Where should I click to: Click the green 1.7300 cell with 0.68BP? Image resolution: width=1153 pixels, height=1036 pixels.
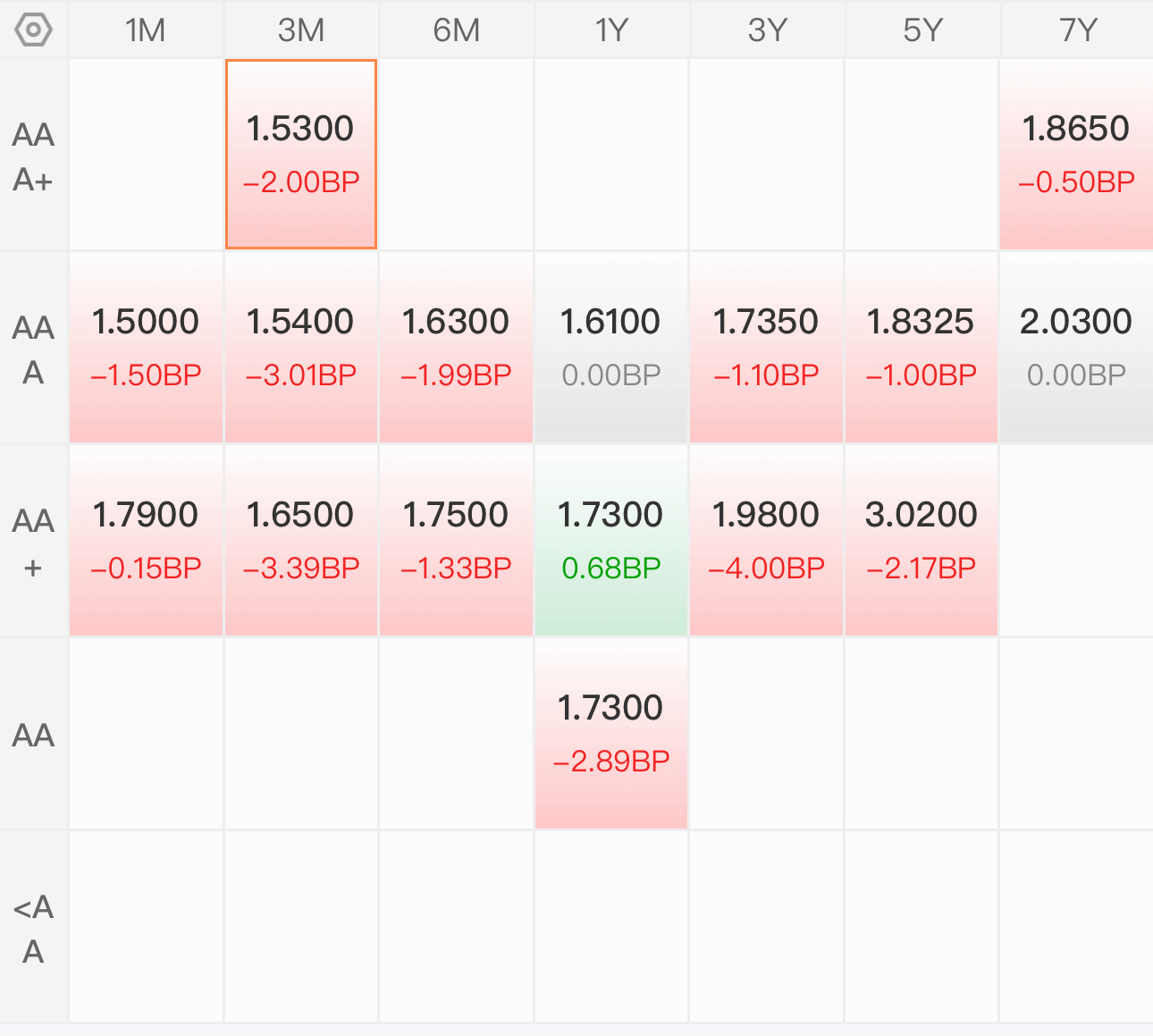click(611, 541)
